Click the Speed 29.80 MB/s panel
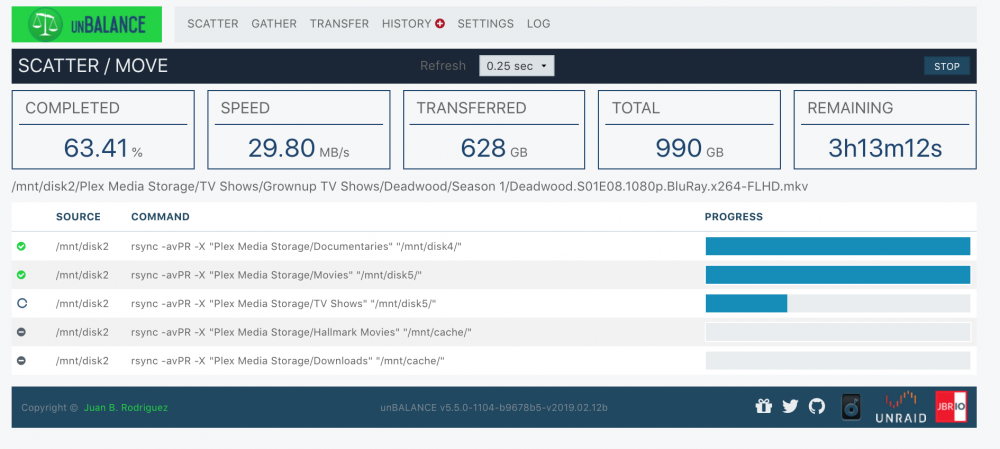This screenshot has width=1000, height=449. (x=298, y=129)
